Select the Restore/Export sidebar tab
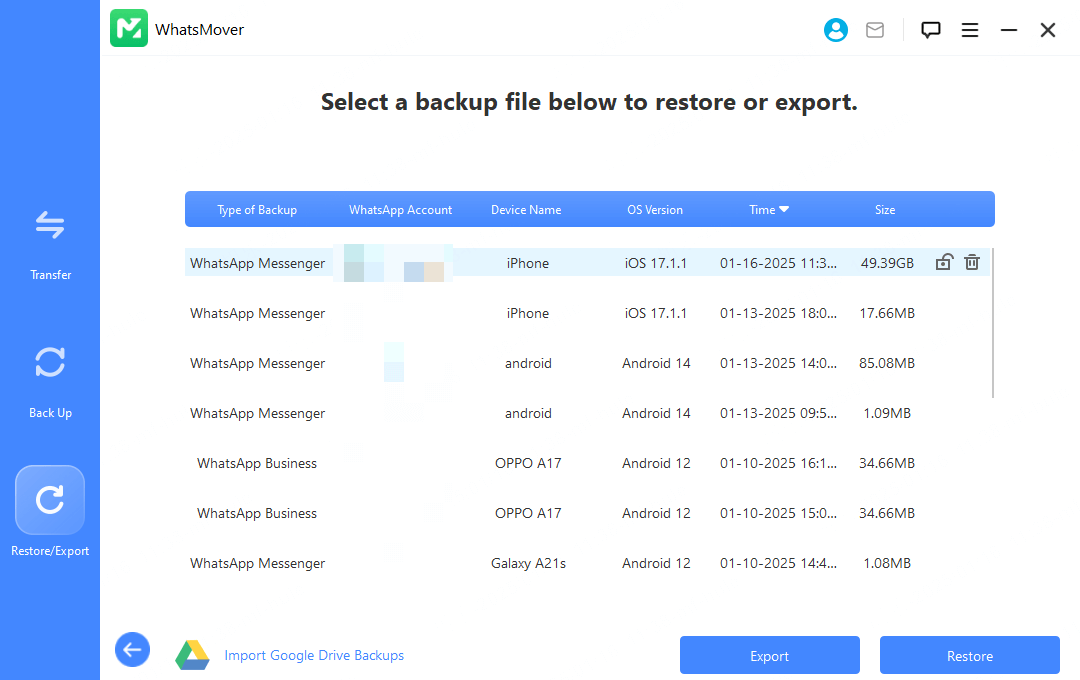Viewport: 1080px width, 680px height. (50, 512)
